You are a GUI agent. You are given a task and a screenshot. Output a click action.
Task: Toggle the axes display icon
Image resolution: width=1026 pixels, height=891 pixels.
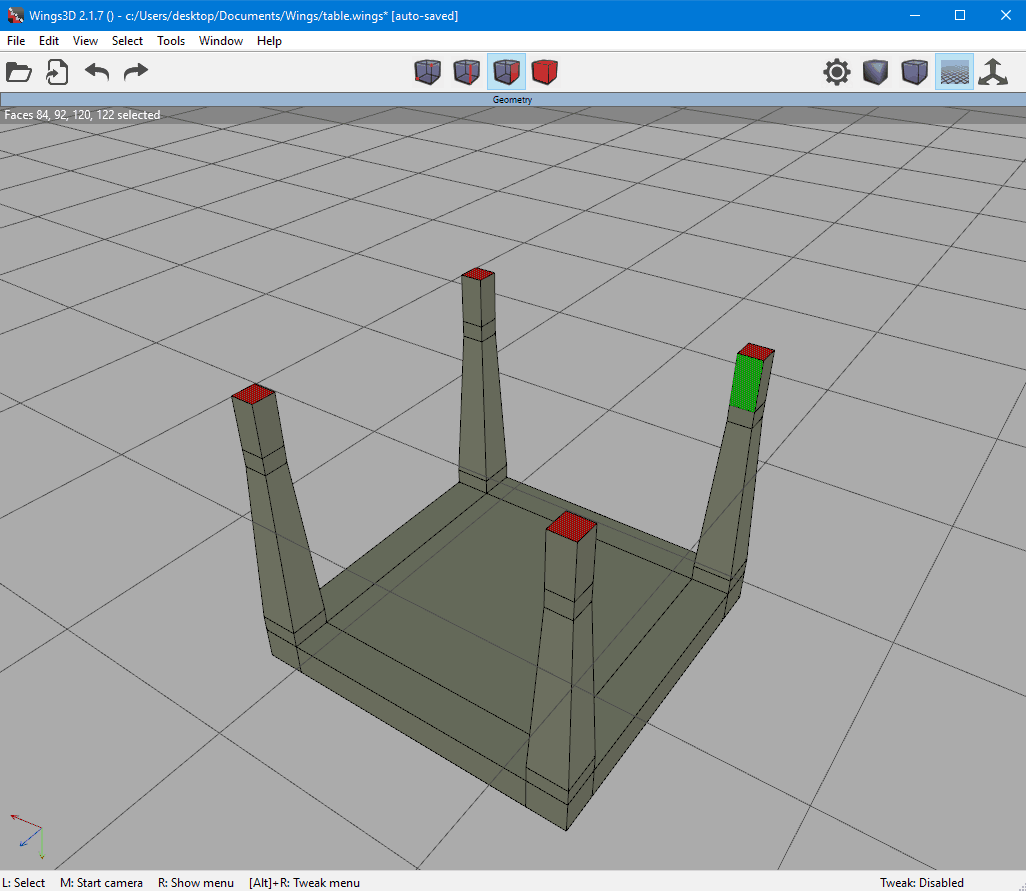[993, 72]
